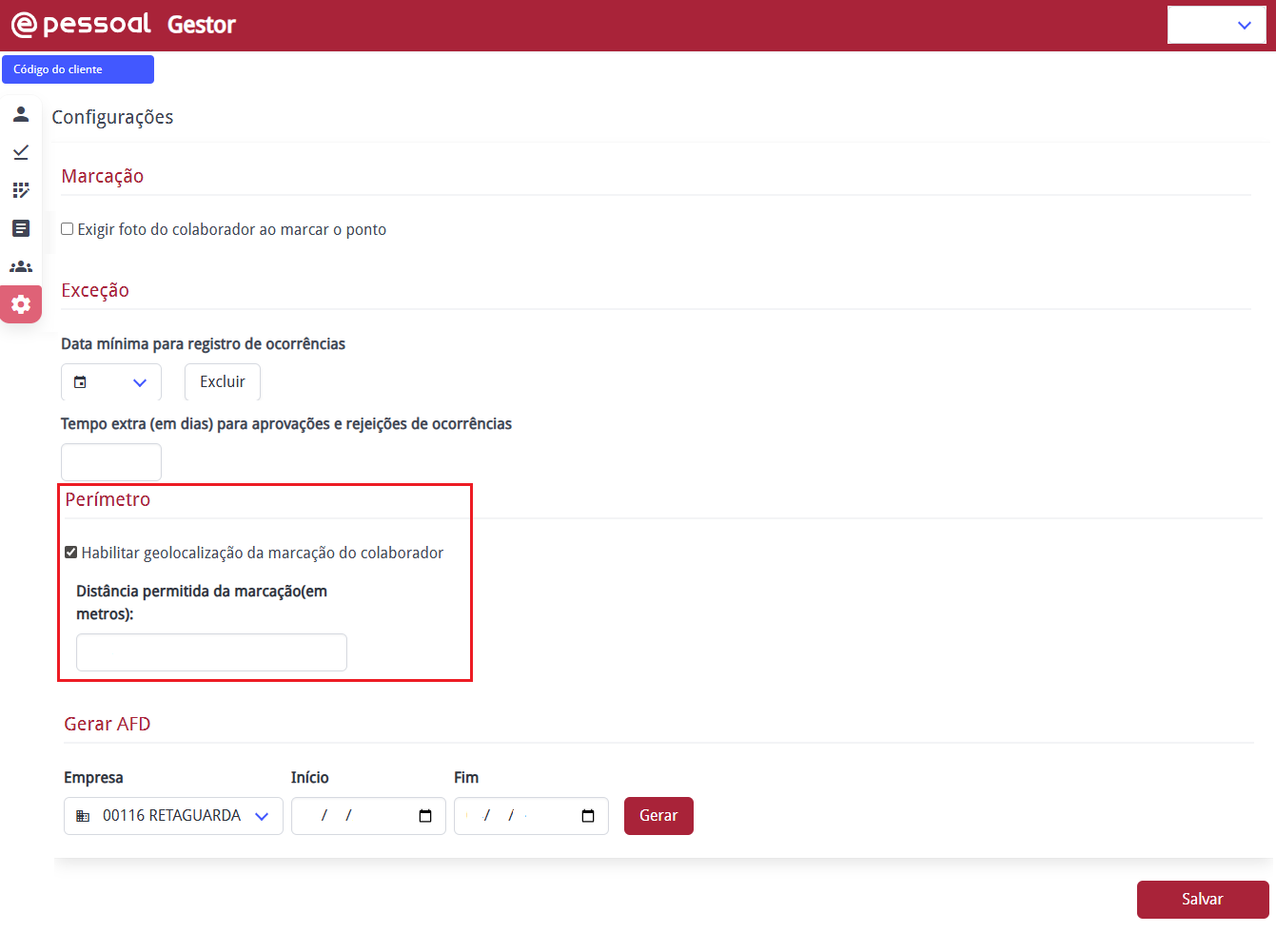The image size is (1276, 952).
Task: Click the Empresa field label
Action: click(x=93, y=777)
